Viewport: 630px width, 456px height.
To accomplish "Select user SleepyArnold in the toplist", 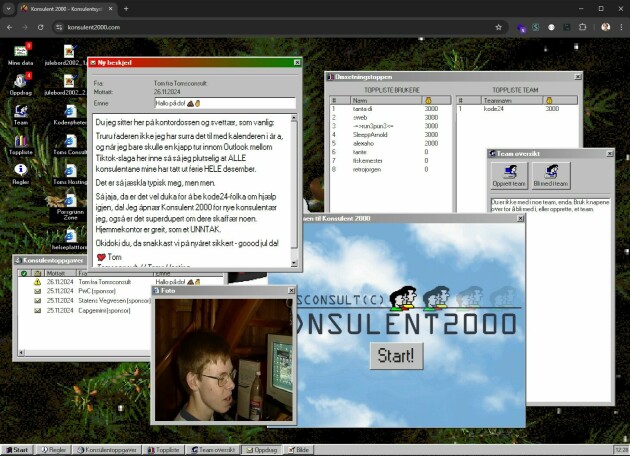I will tap(390, 135).
